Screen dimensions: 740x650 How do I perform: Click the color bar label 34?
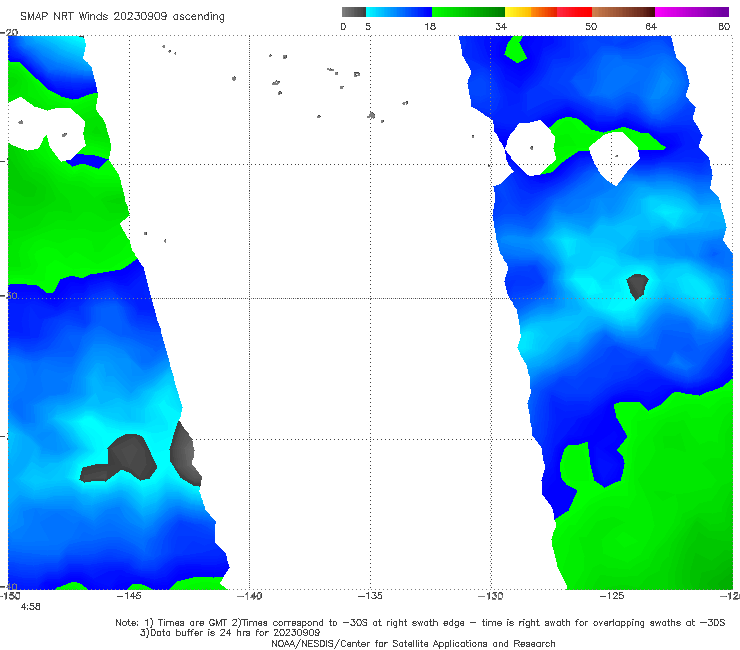(x=501, y=27)
